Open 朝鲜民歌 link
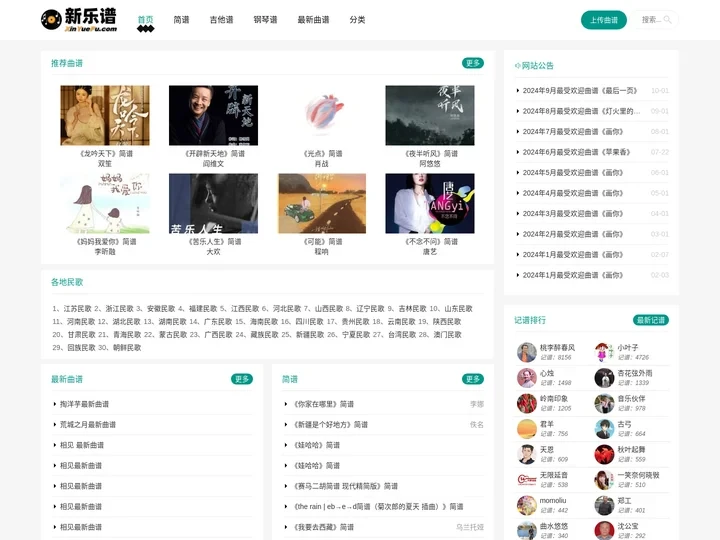Viewport: 720px width, 540px height. click(x=127, y=348)
